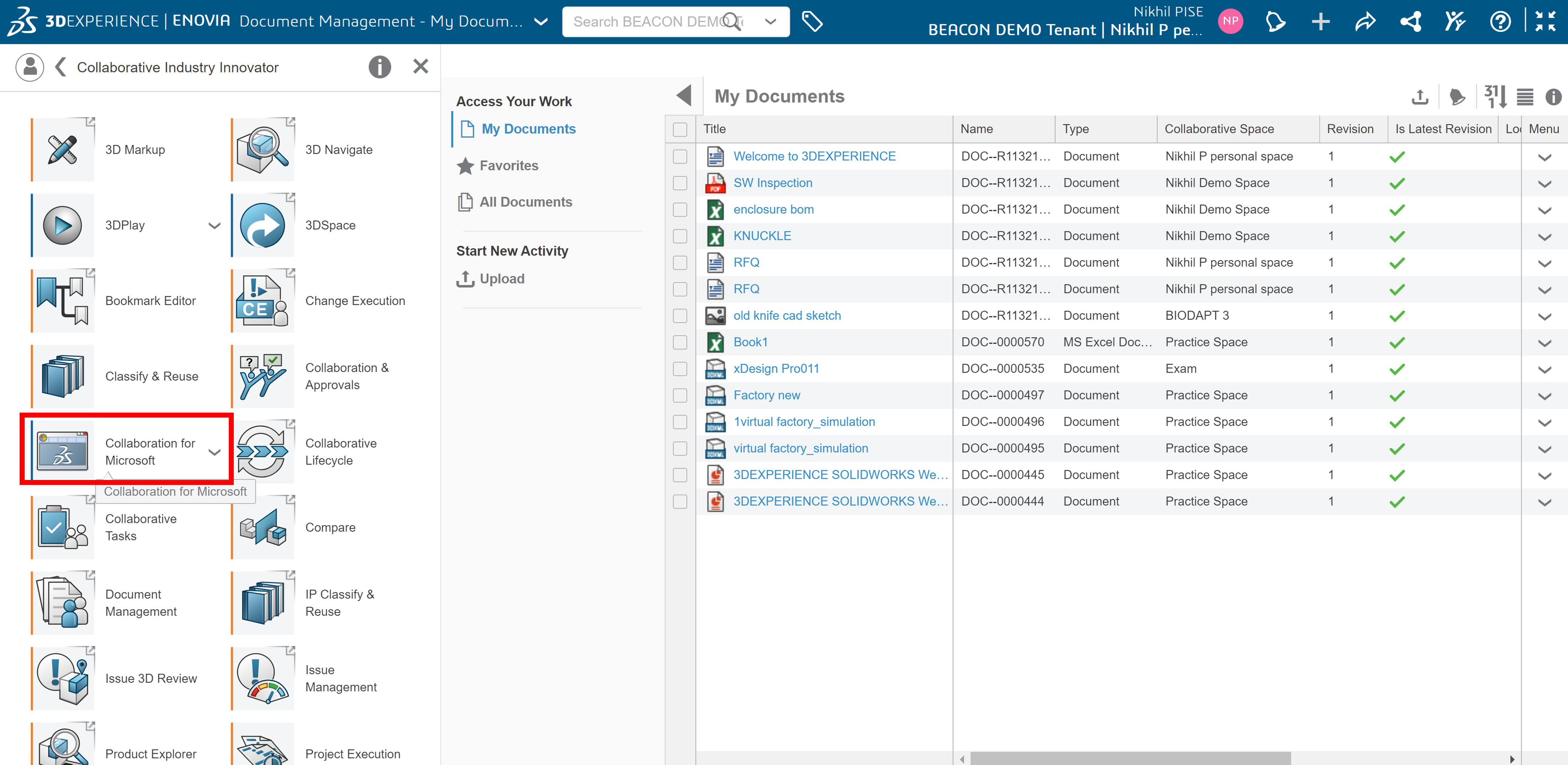Open row menu chevron for virtual factory_simulation
1568x765 pixels.
[x=1544, y=449]
